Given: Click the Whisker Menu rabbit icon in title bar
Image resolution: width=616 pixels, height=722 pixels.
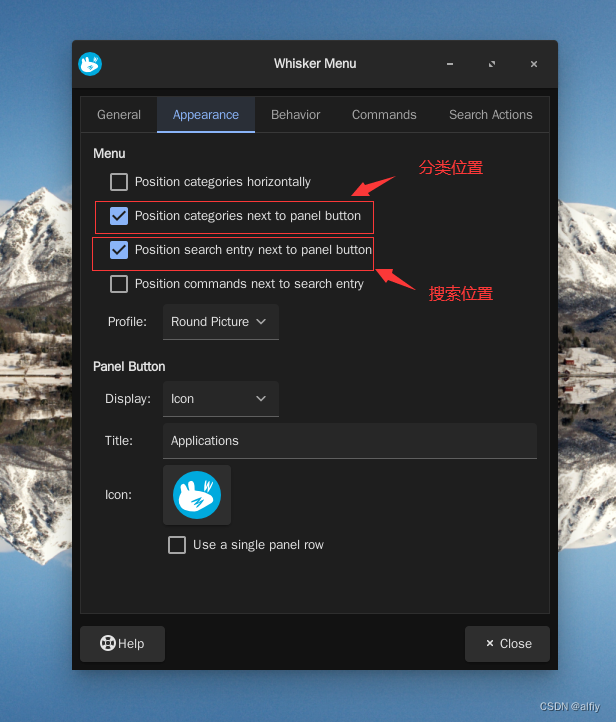Looking at the screenshot, I should (x=90, y=64).
